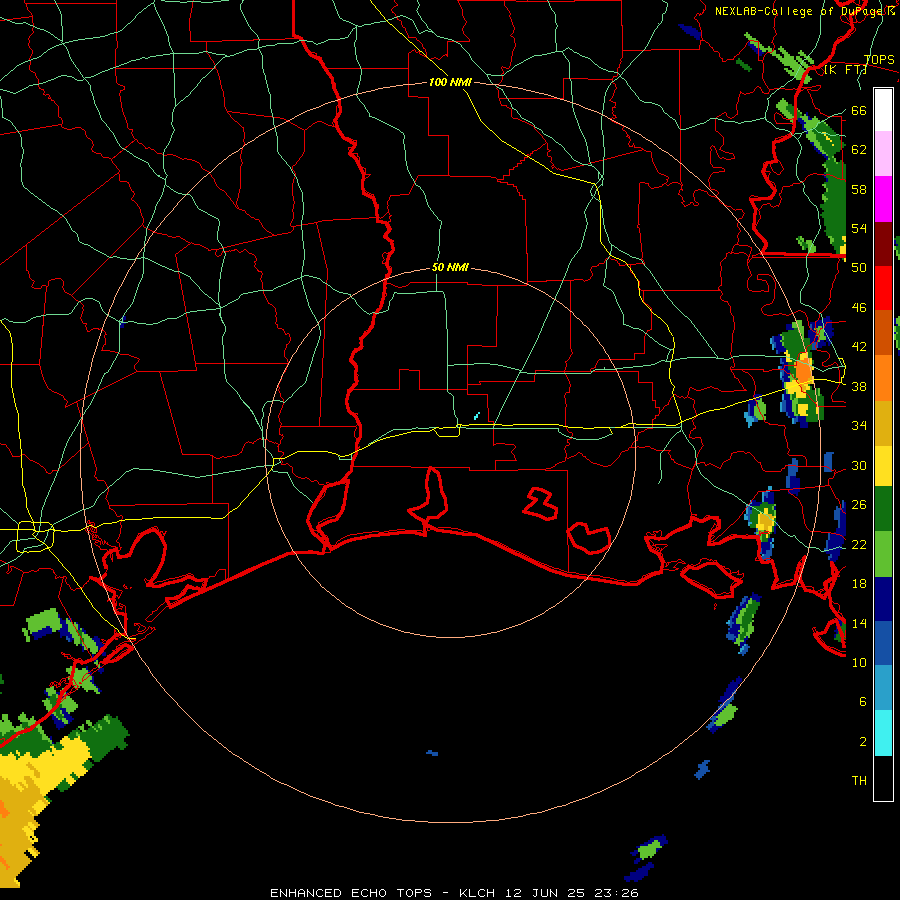Image resolution: width=900 pixels, height=900 pixels.
Task: Select the magenta 58 kft legend swatch
Action: click(x=883, y=199)
